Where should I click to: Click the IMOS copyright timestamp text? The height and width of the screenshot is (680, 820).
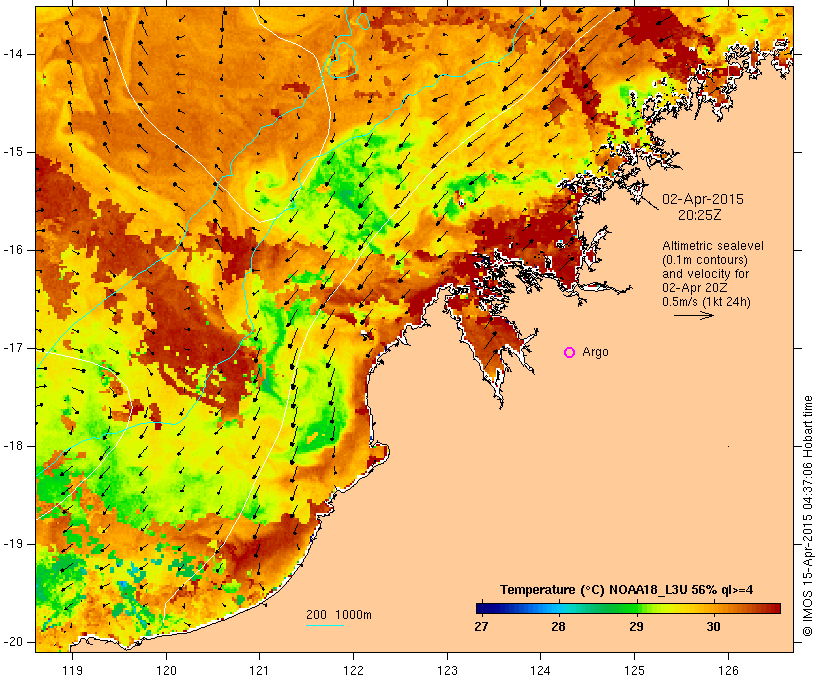(807, 516)
